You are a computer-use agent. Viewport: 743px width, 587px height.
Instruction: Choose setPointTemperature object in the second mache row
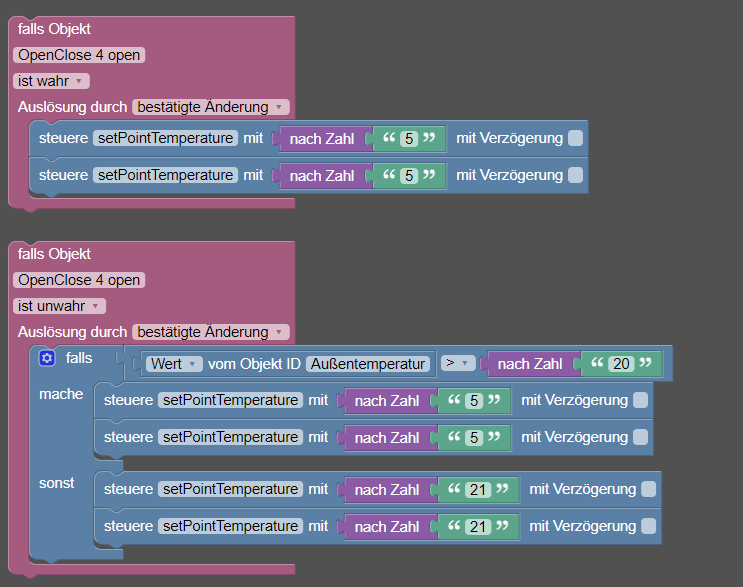(230, 437)
